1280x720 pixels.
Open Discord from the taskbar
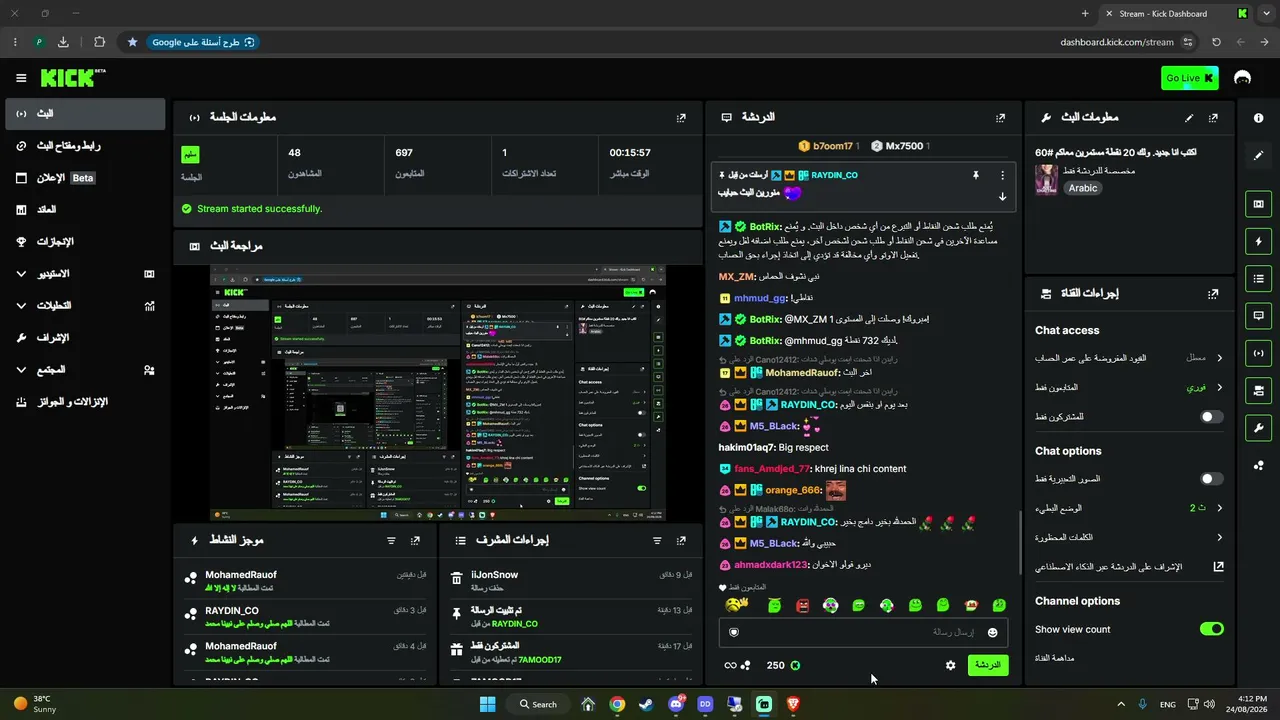[676, 704]
